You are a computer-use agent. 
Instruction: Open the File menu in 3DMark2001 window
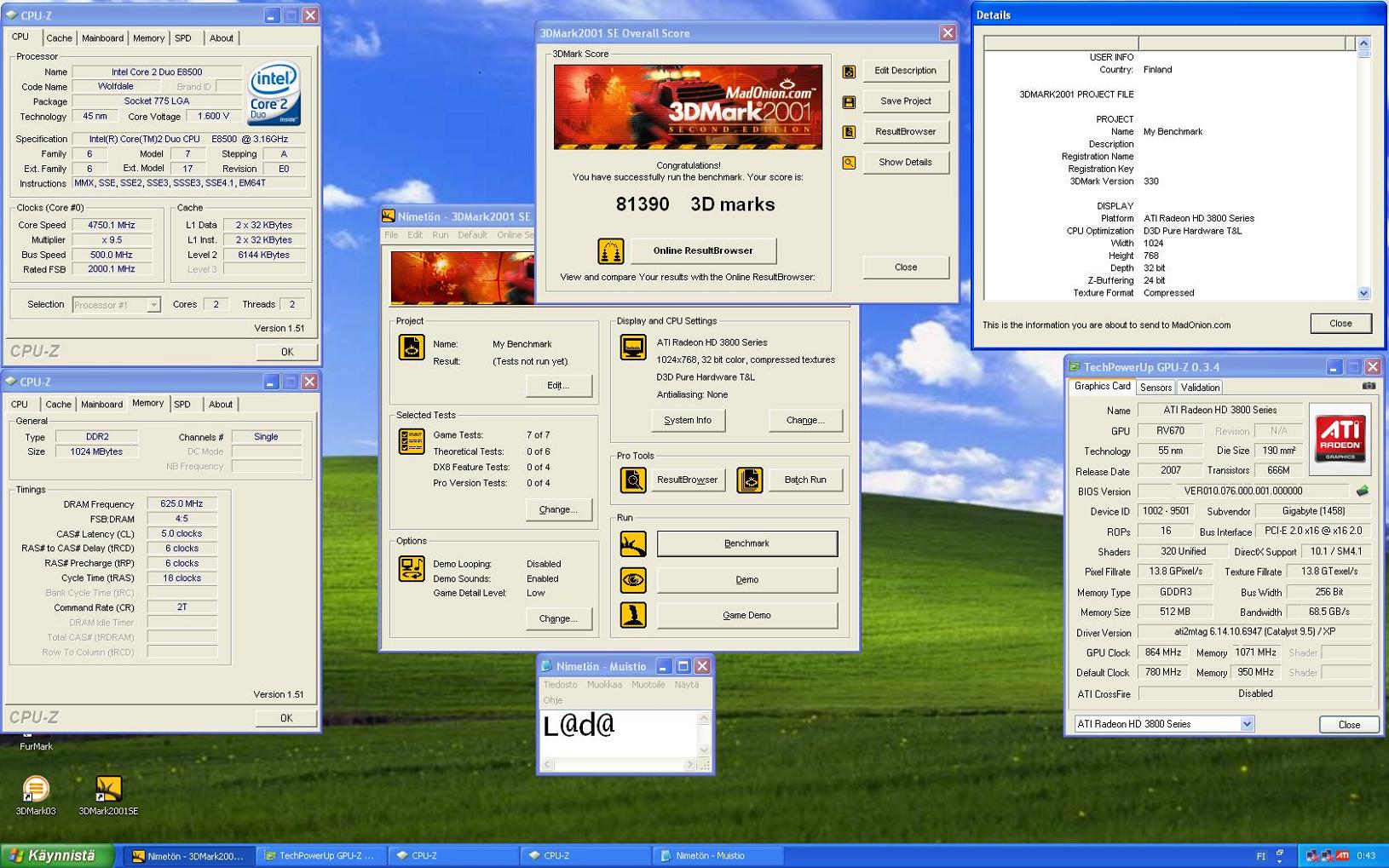pos(391,235)
